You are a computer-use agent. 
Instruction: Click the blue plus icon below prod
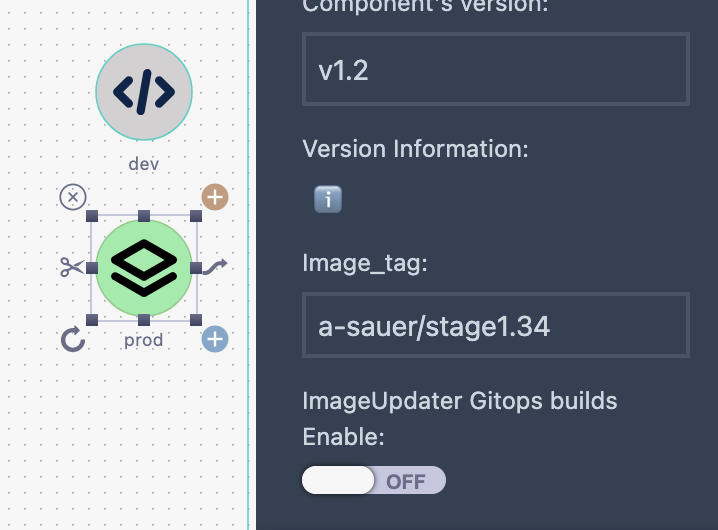[x=215, y=340]
